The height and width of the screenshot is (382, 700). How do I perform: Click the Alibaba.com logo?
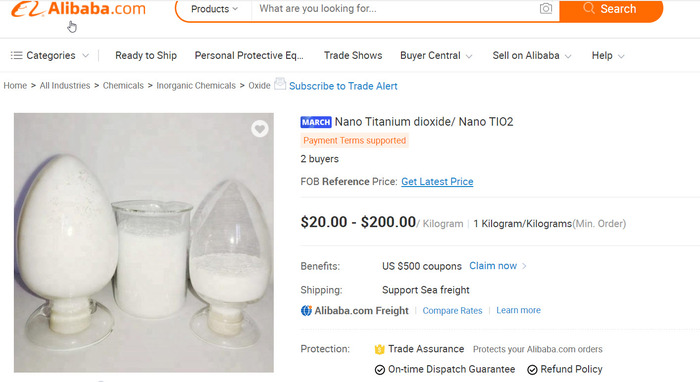coord(79,9)
